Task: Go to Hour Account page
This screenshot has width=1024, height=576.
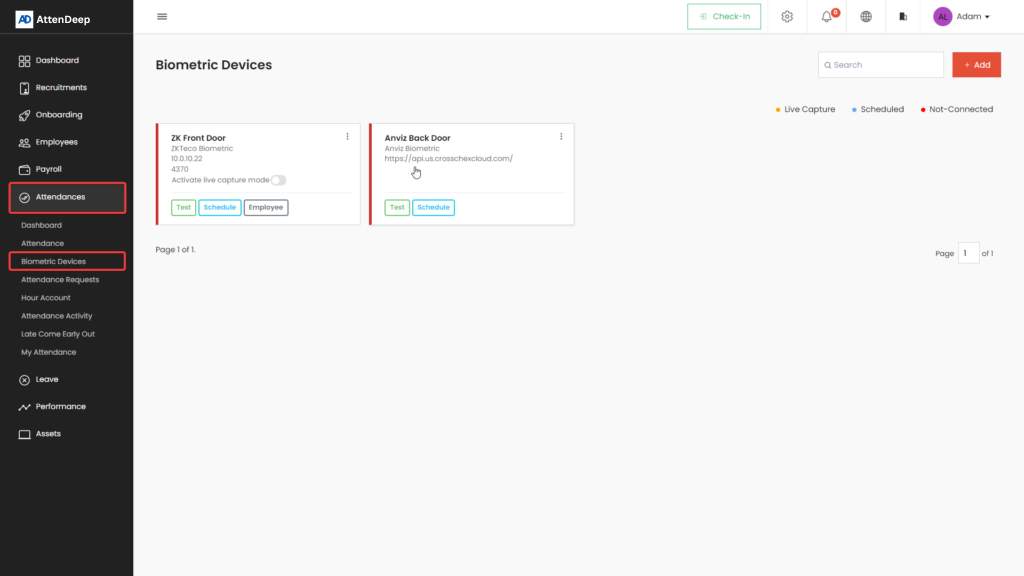Action: (x=46, y=298)
